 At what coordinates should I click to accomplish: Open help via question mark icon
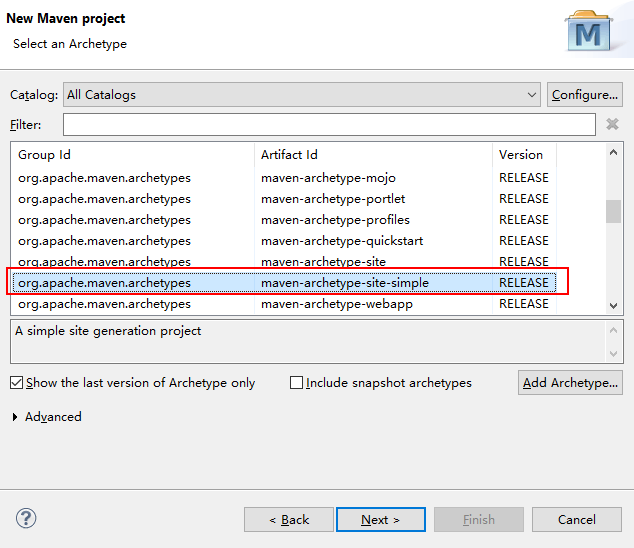[26, 518]
